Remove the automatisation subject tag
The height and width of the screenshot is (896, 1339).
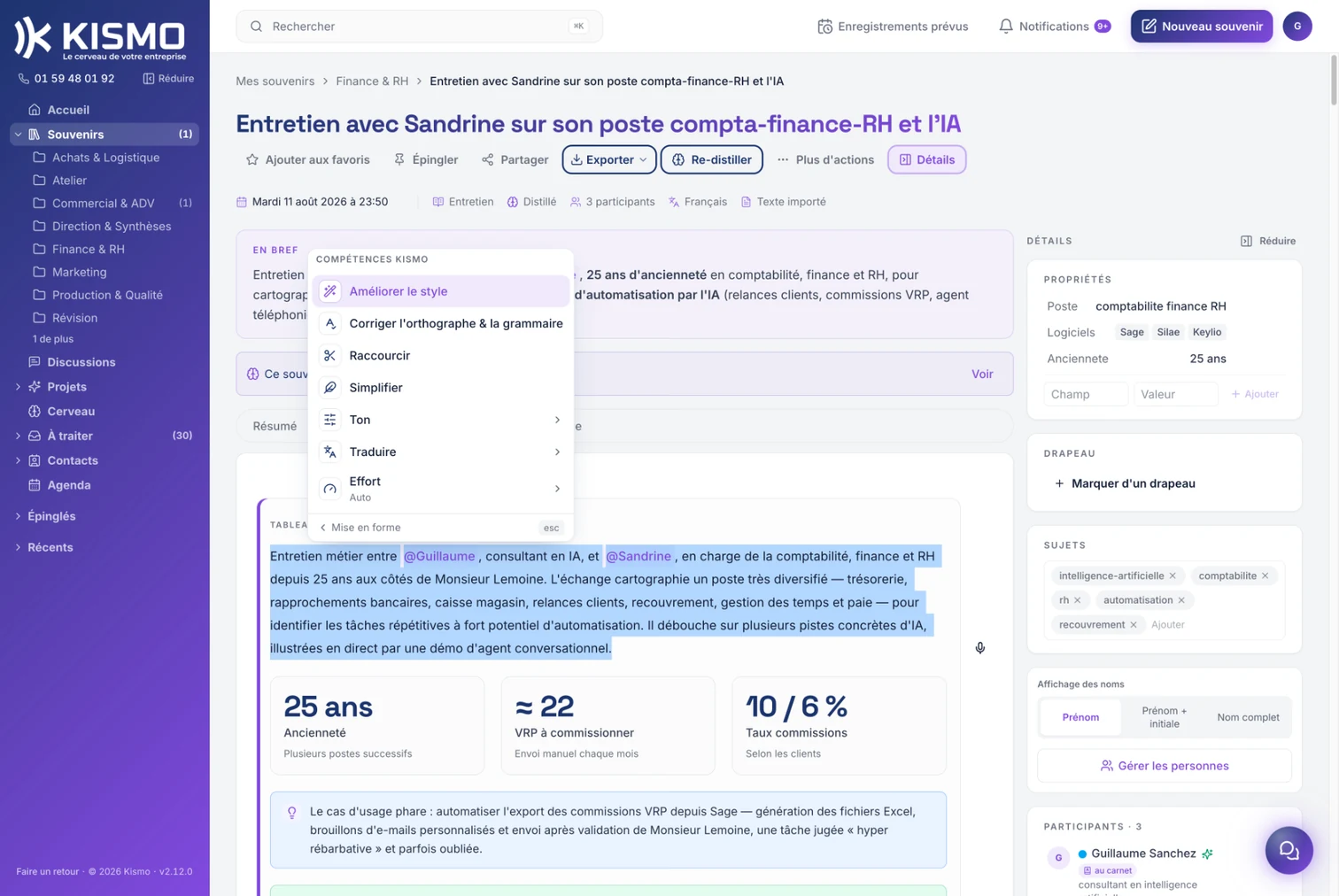[x=1181, y=600]
